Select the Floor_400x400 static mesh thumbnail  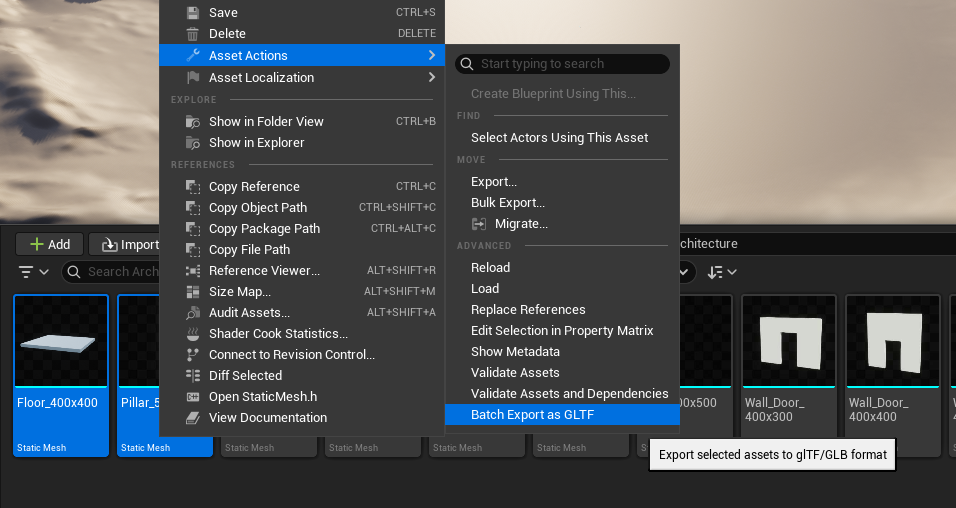pyautogui.click(x=61, y=374)
